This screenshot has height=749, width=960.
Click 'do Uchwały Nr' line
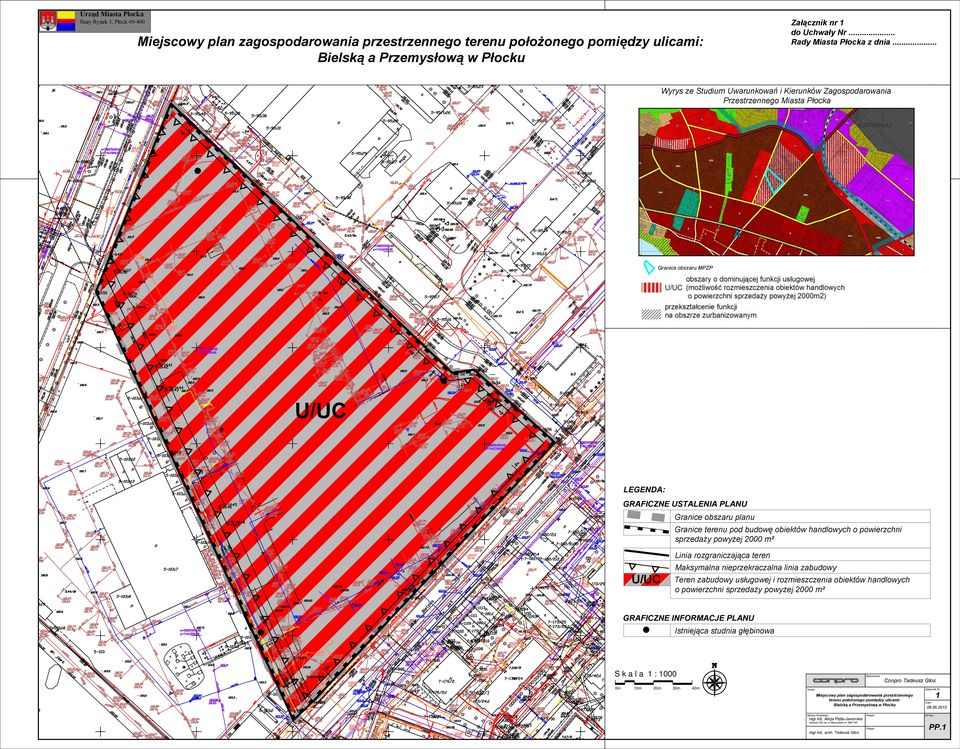pyautogui.click(x=843, y=32)
